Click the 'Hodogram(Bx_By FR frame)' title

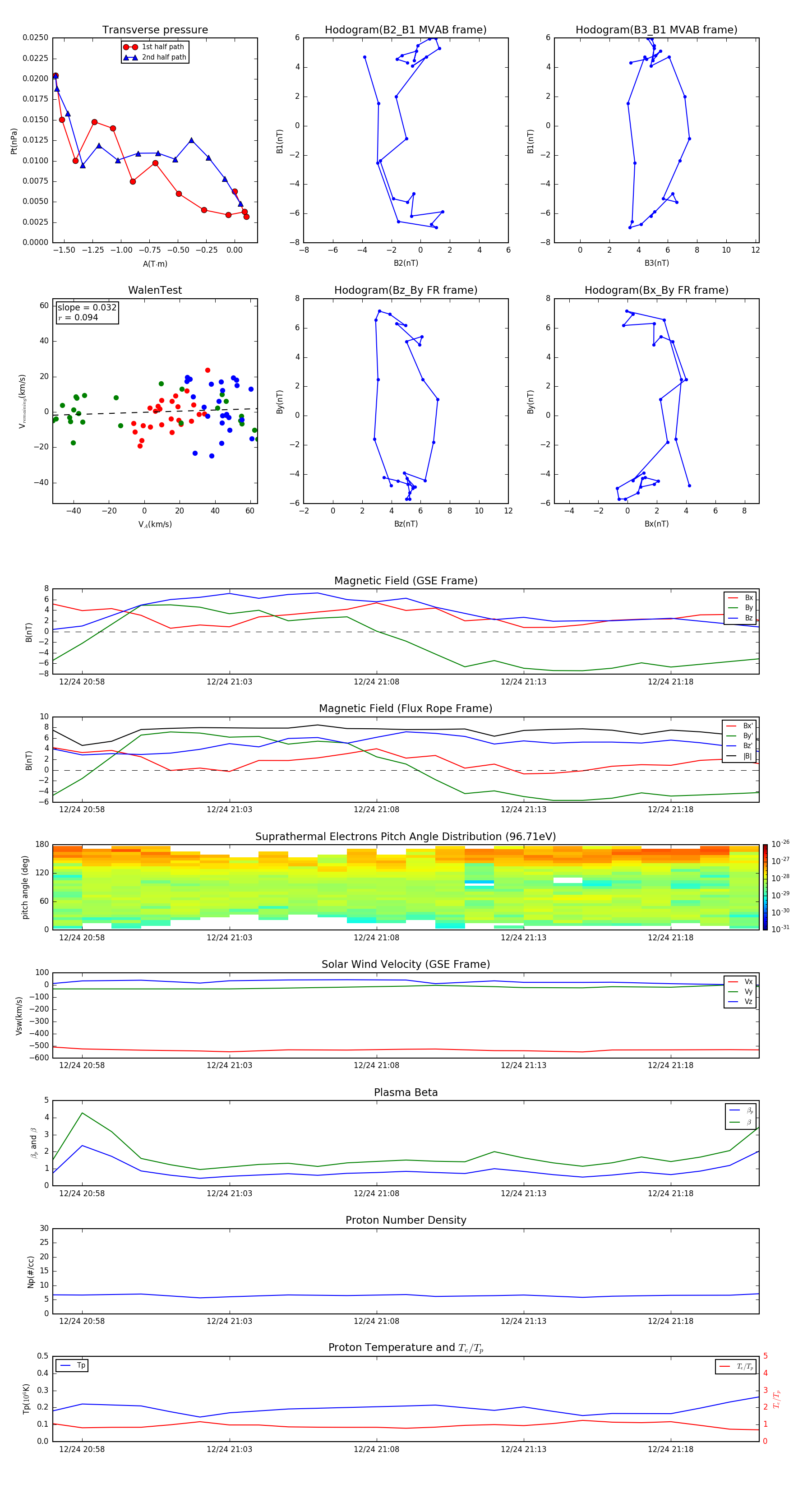656,290
